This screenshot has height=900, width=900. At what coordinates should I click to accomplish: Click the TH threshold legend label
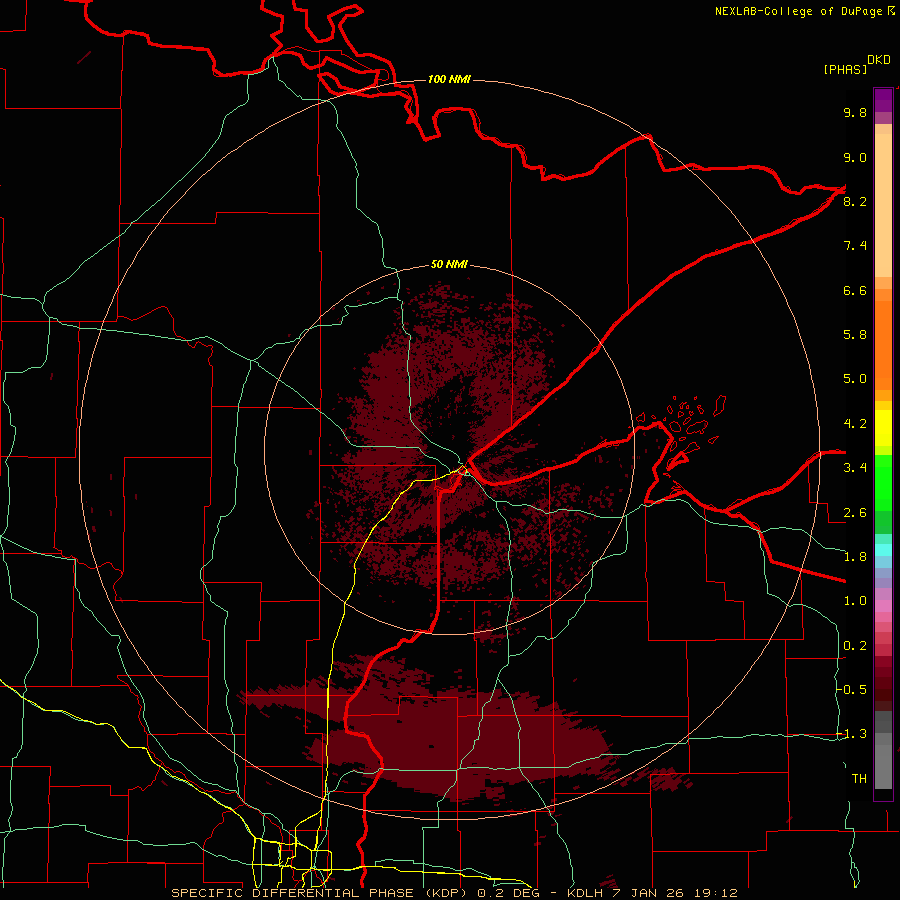859,778
